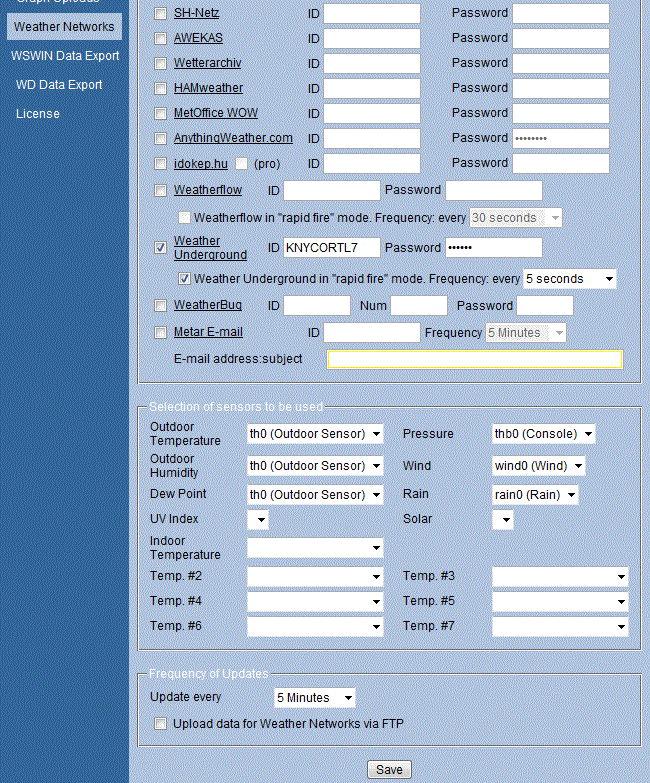The image size is (650, 783).
Task: Enable the Wetterarchiv checkbox
Action: (x=160, y=63)
